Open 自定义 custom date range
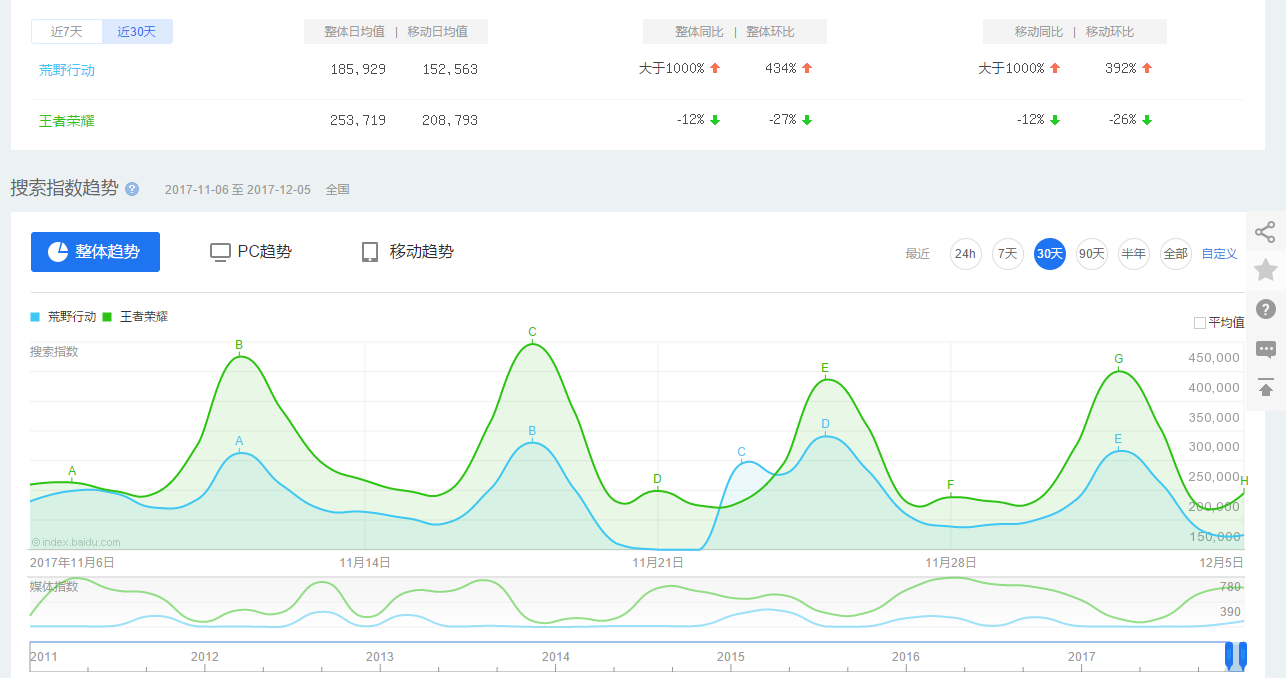1286x678 pixels. coord(1220,254)
